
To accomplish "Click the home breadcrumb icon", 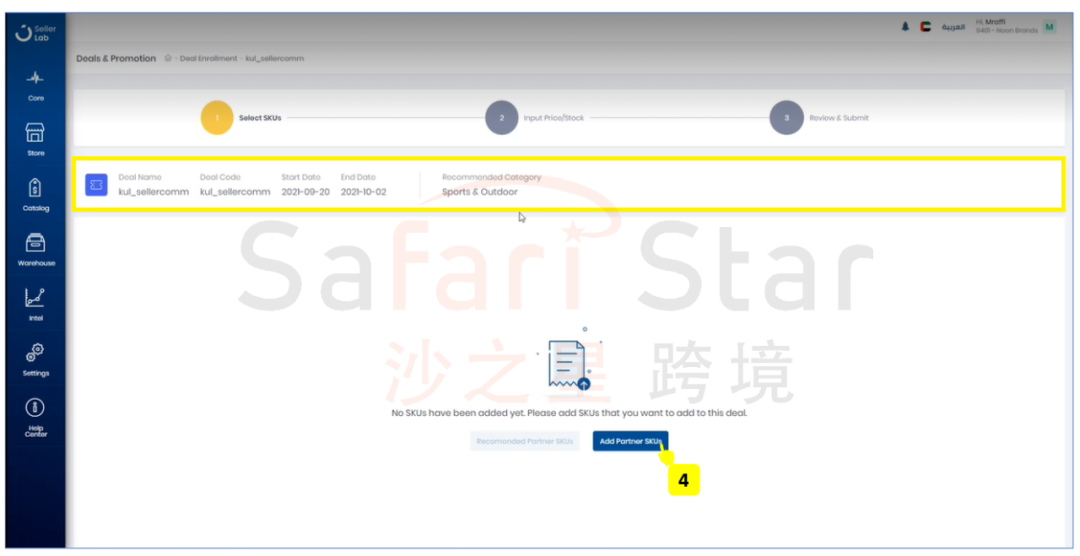I will [167, 59].
